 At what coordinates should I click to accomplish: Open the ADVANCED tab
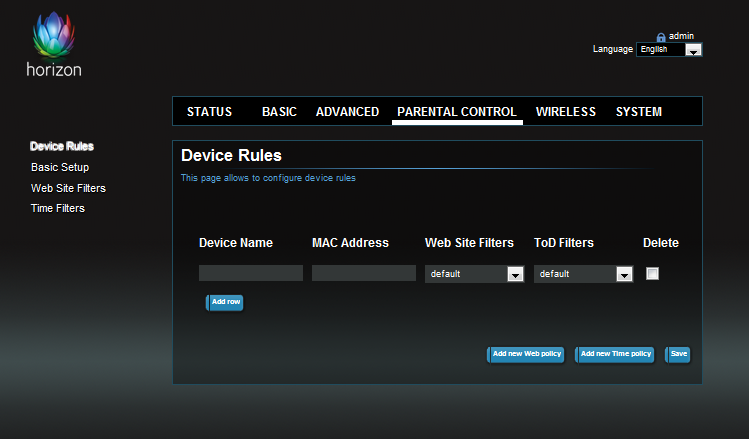tap(347, 112)
